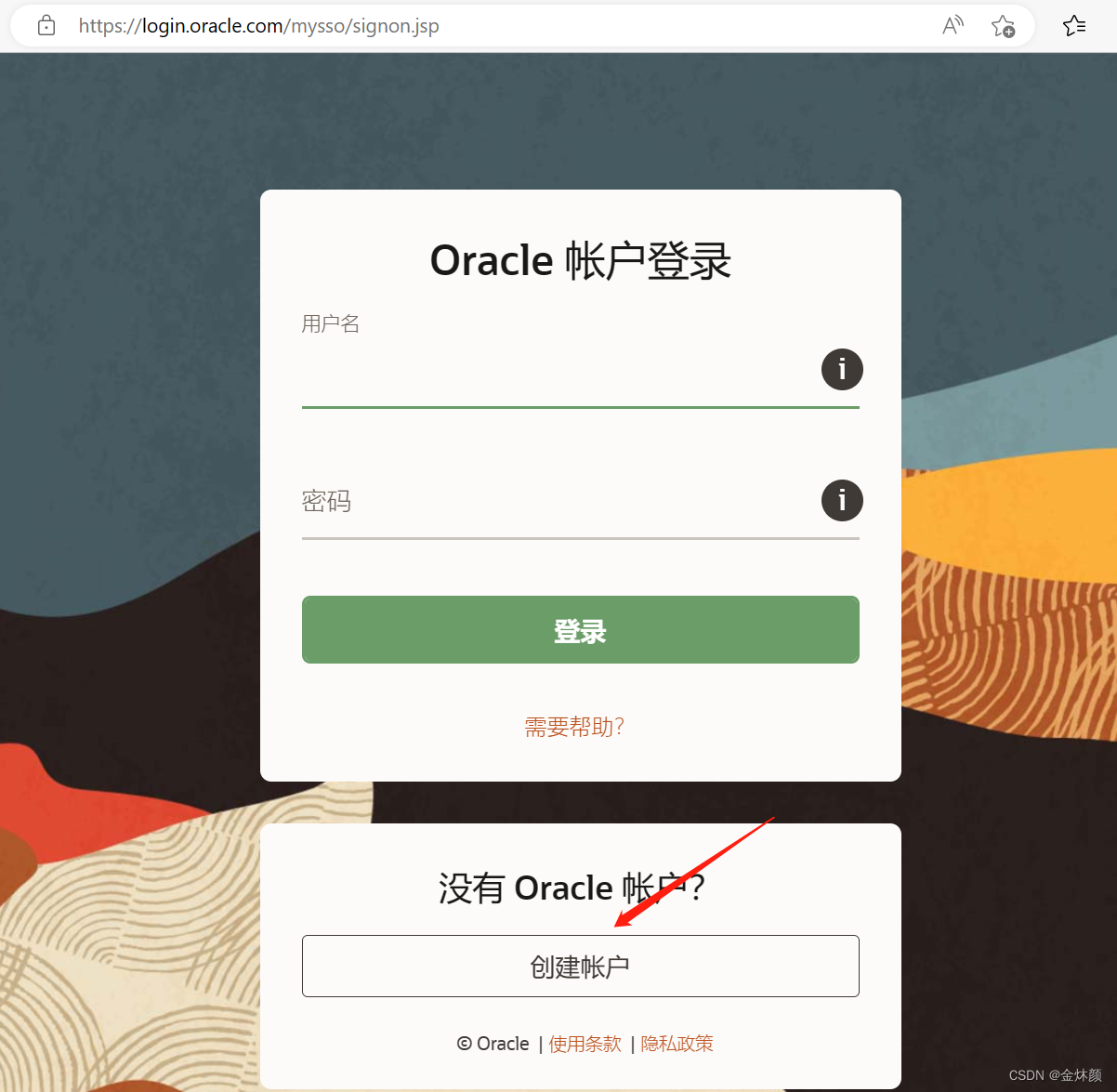Open the 隐私政策 privacy policy link
This screenshot has width=1117, height=1092.
point(677,1044)
